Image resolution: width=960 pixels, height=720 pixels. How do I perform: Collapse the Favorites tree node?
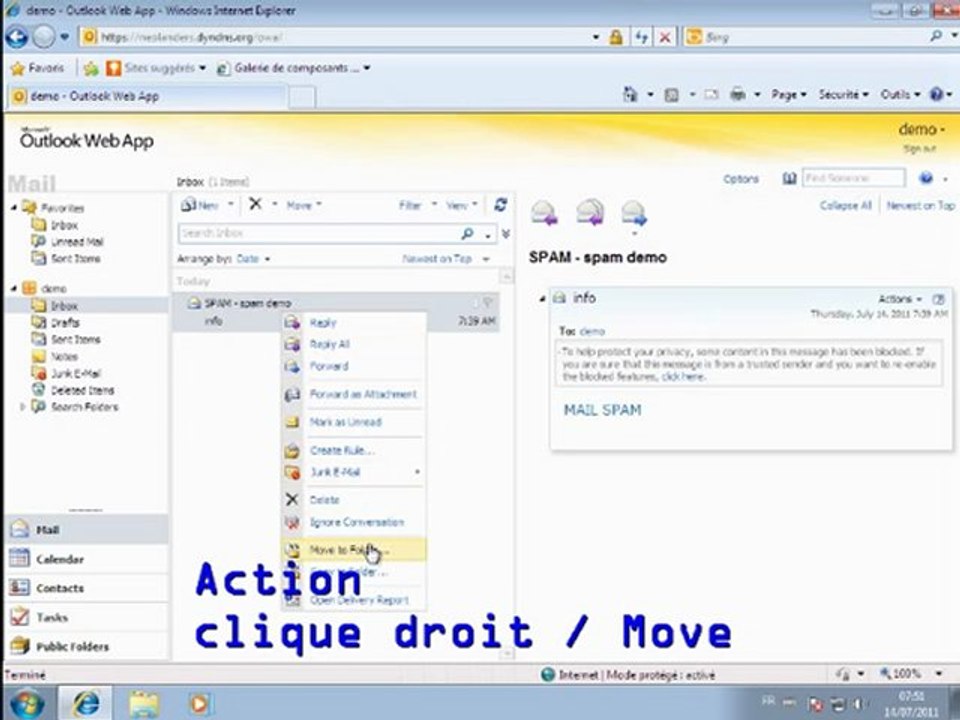click(14, 208)
